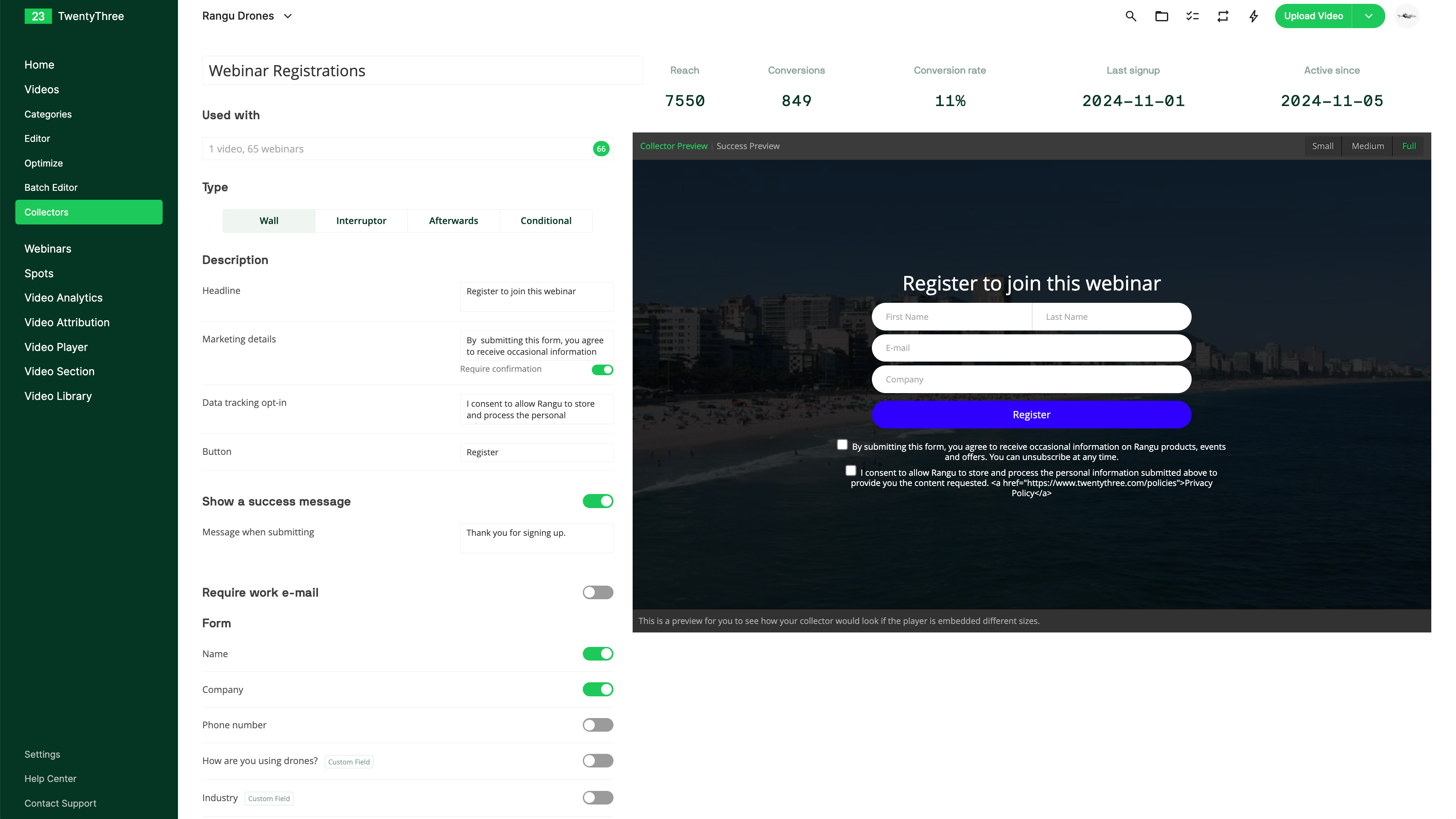This screenshot has width=1456, height=819.
Task: Select the Interruptor type tab
Action: point(361,221)
